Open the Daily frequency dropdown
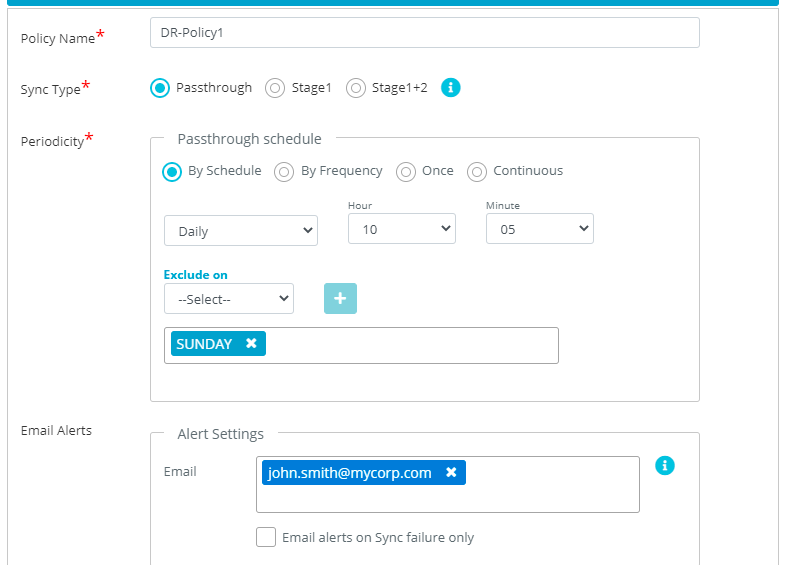Screen dimensions: 789x565 point(241,231)
